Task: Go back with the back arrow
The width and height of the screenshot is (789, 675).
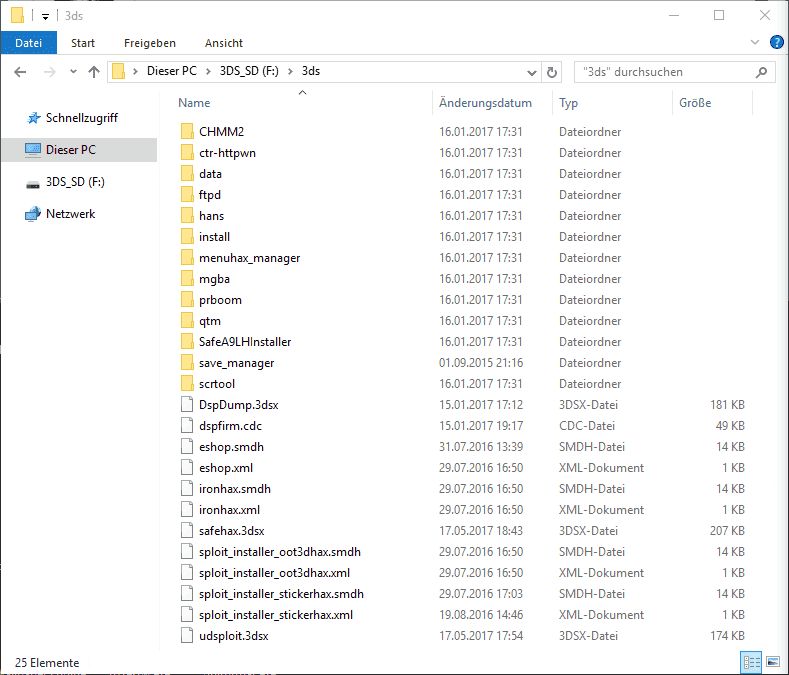Action: (20, 72)
